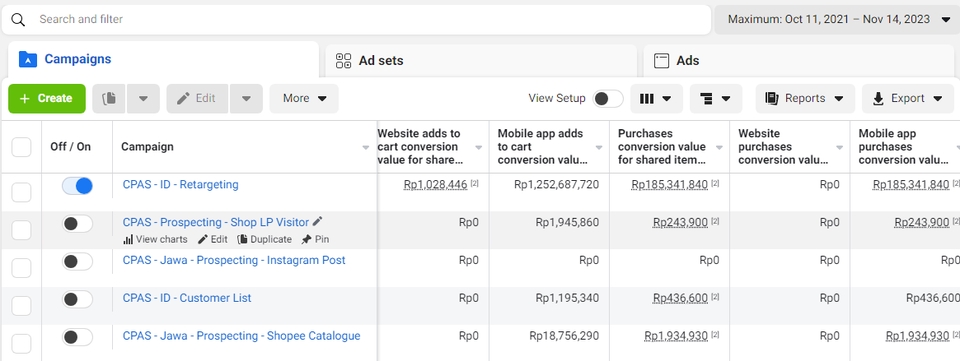Select the CPAS - ID - Retargeting row checkbox
This screenshot has height=361, width=960.
(x=21, y=192)
